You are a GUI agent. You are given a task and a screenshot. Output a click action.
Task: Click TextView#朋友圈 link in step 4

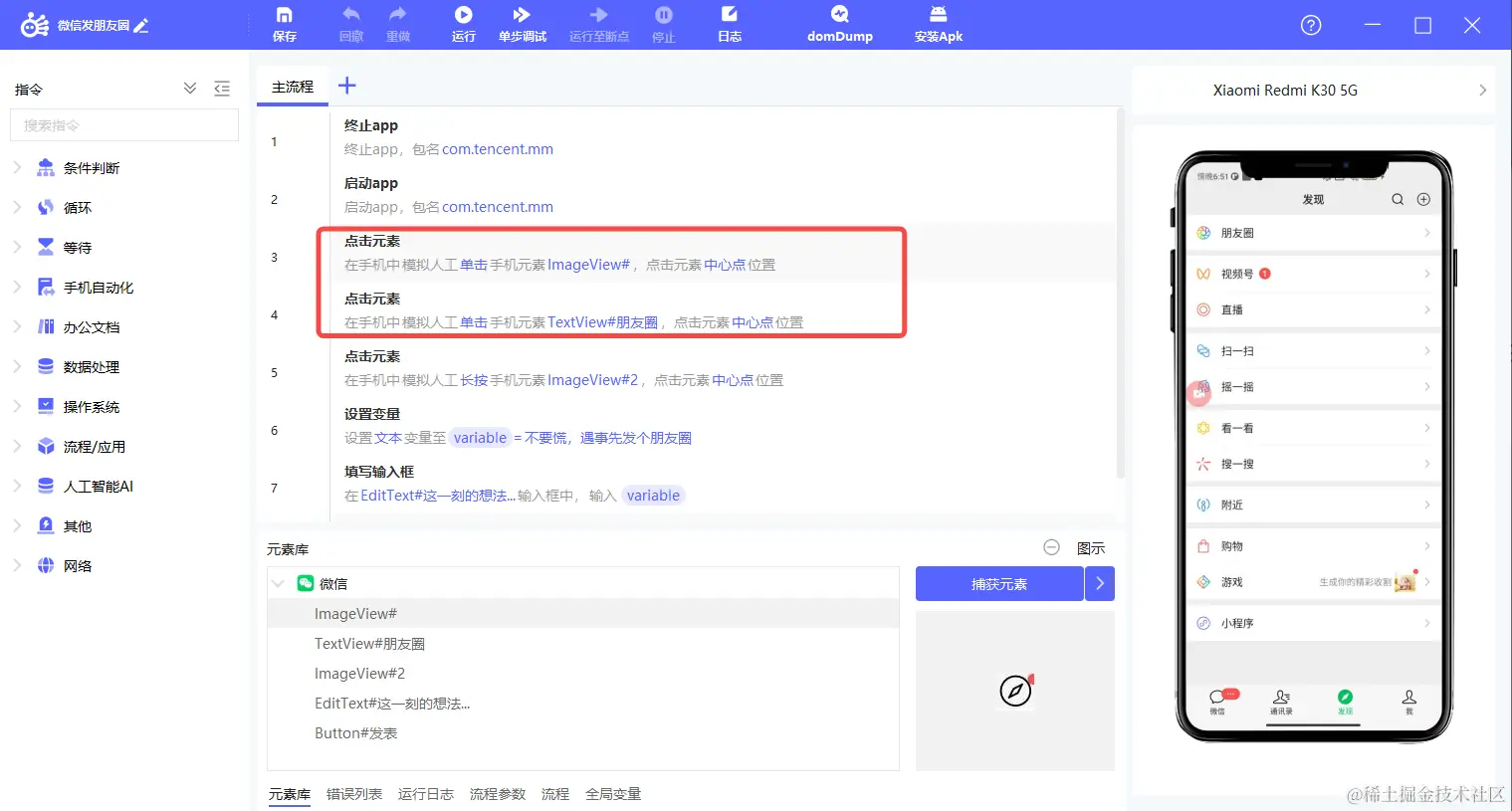602,322
